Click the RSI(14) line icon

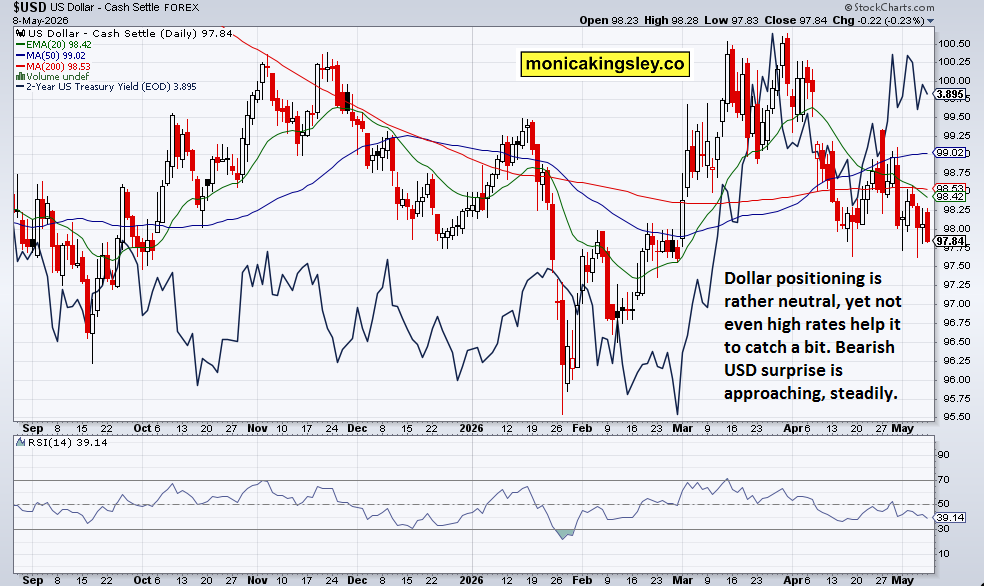(x=20, y=442)
